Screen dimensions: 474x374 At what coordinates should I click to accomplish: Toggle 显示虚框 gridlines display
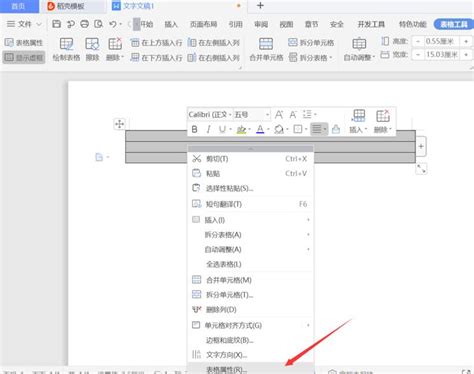click(x=24, y=58)
